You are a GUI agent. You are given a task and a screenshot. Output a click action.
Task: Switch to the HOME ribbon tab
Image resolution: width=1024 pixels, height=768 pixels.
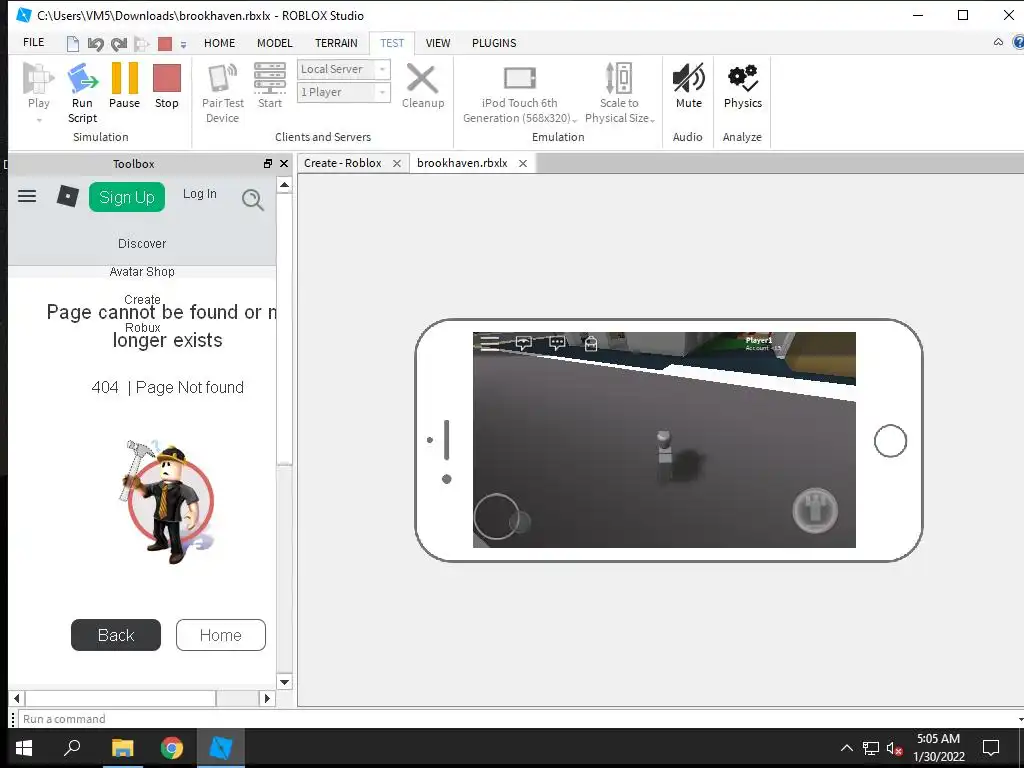(x=219, y=43)
